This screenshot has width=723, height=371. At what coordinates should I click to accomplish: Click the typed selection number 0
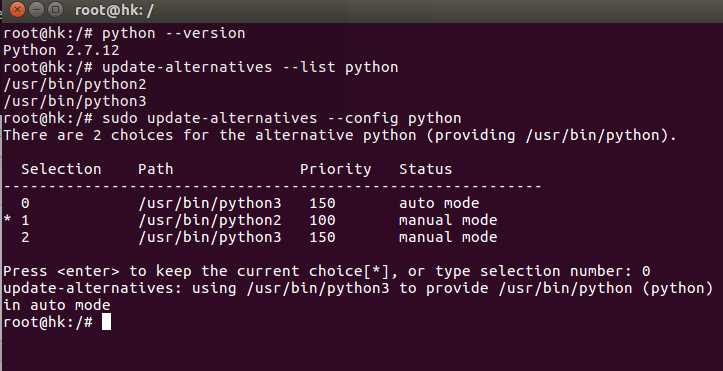[646, 271]
